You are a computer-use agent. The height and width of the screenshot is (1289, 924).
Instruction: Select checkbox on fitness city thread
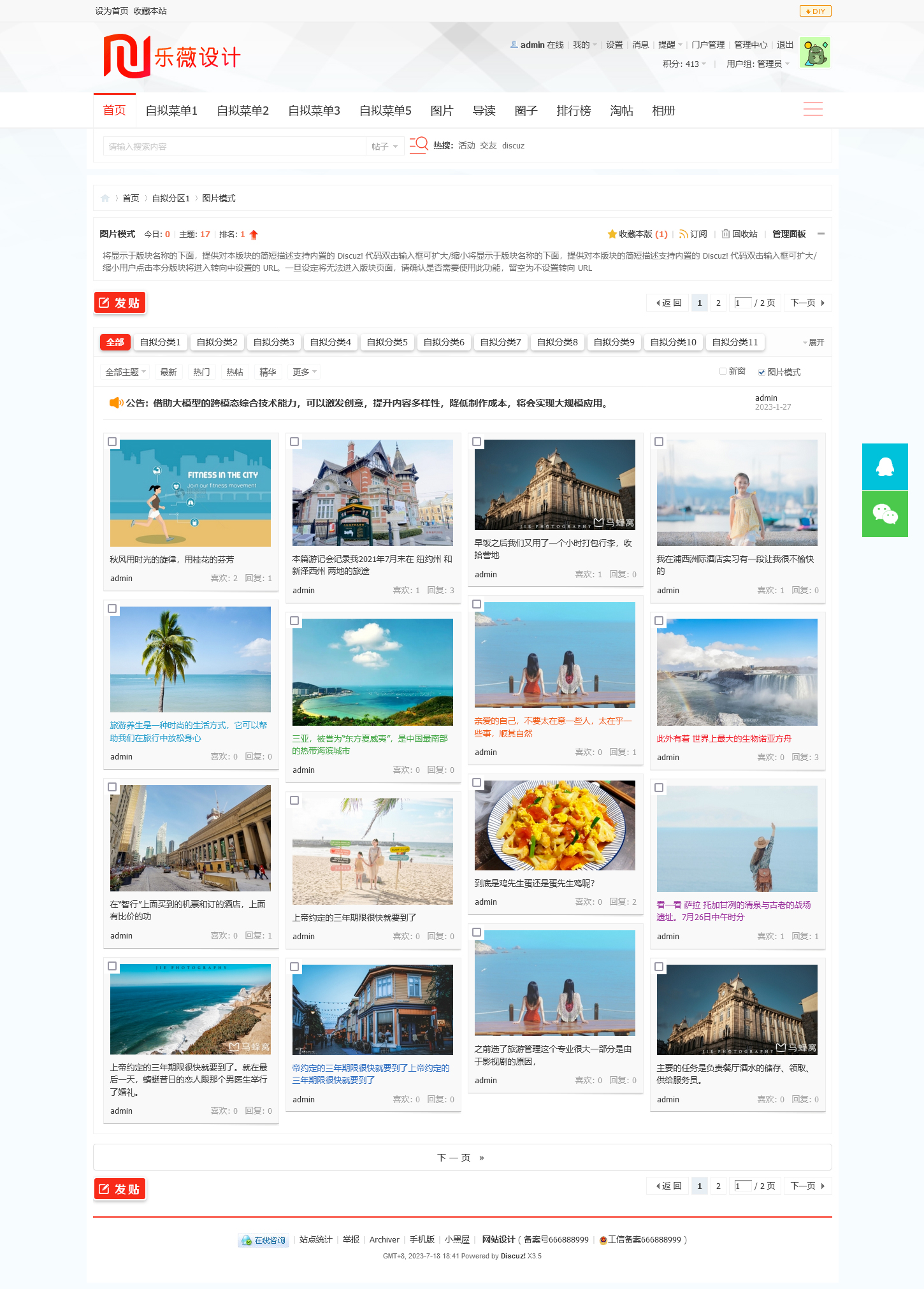point(112,442)
